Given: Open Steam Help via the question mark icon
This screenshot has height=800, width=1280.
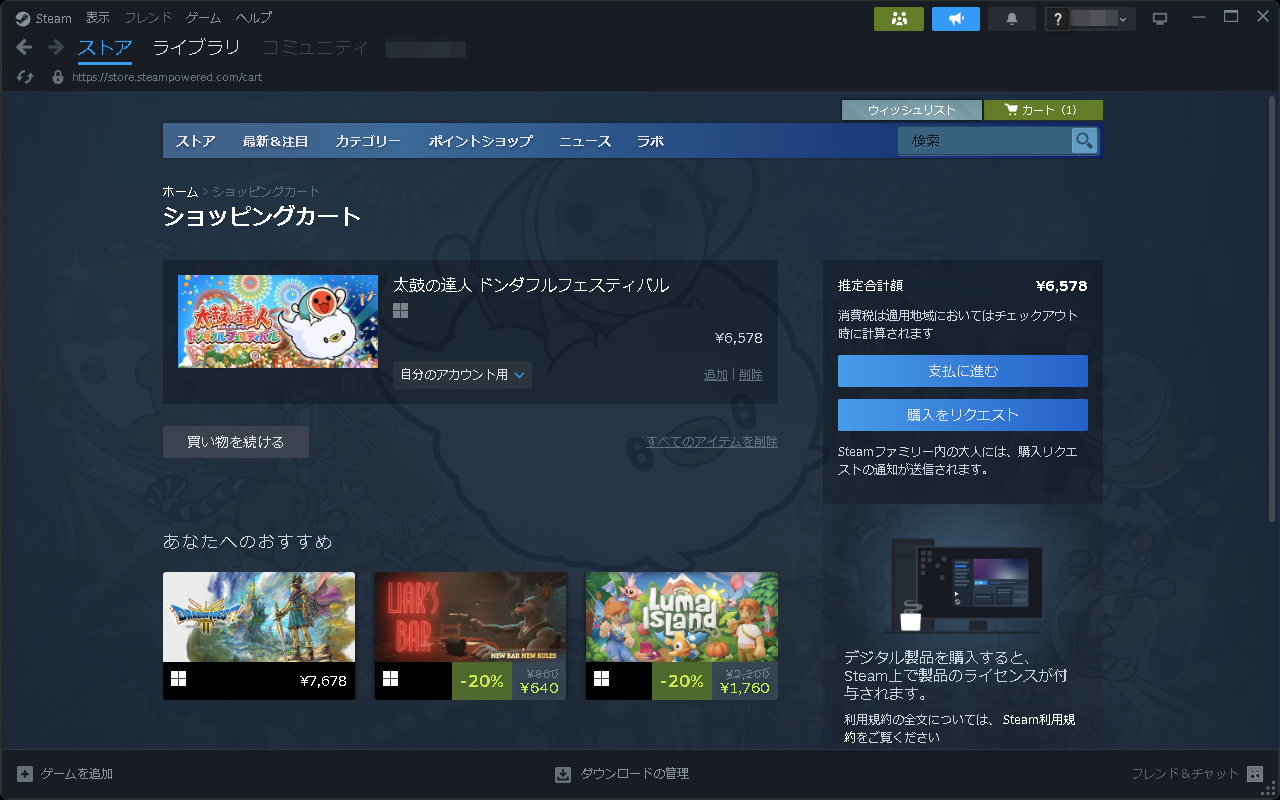Looking at the screenshot, I should [1056, 18].
